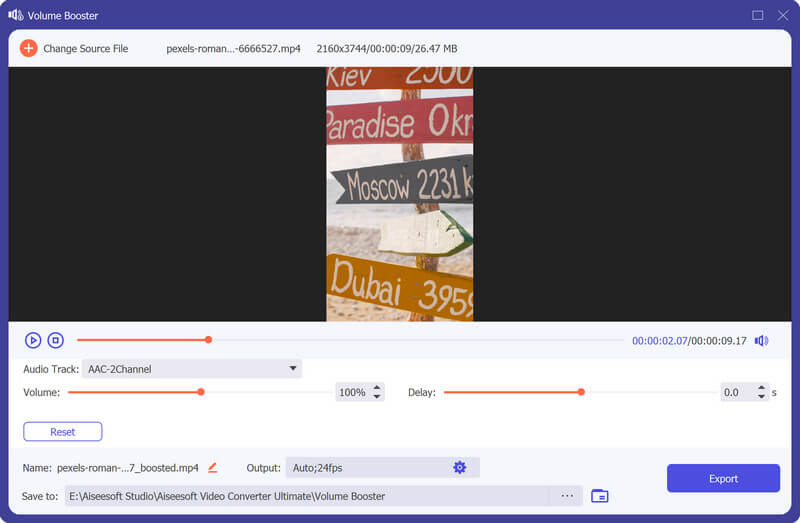Decrease volume with the down stepper arrow
This screenshot has height=523, width=800.
(377, 396)
